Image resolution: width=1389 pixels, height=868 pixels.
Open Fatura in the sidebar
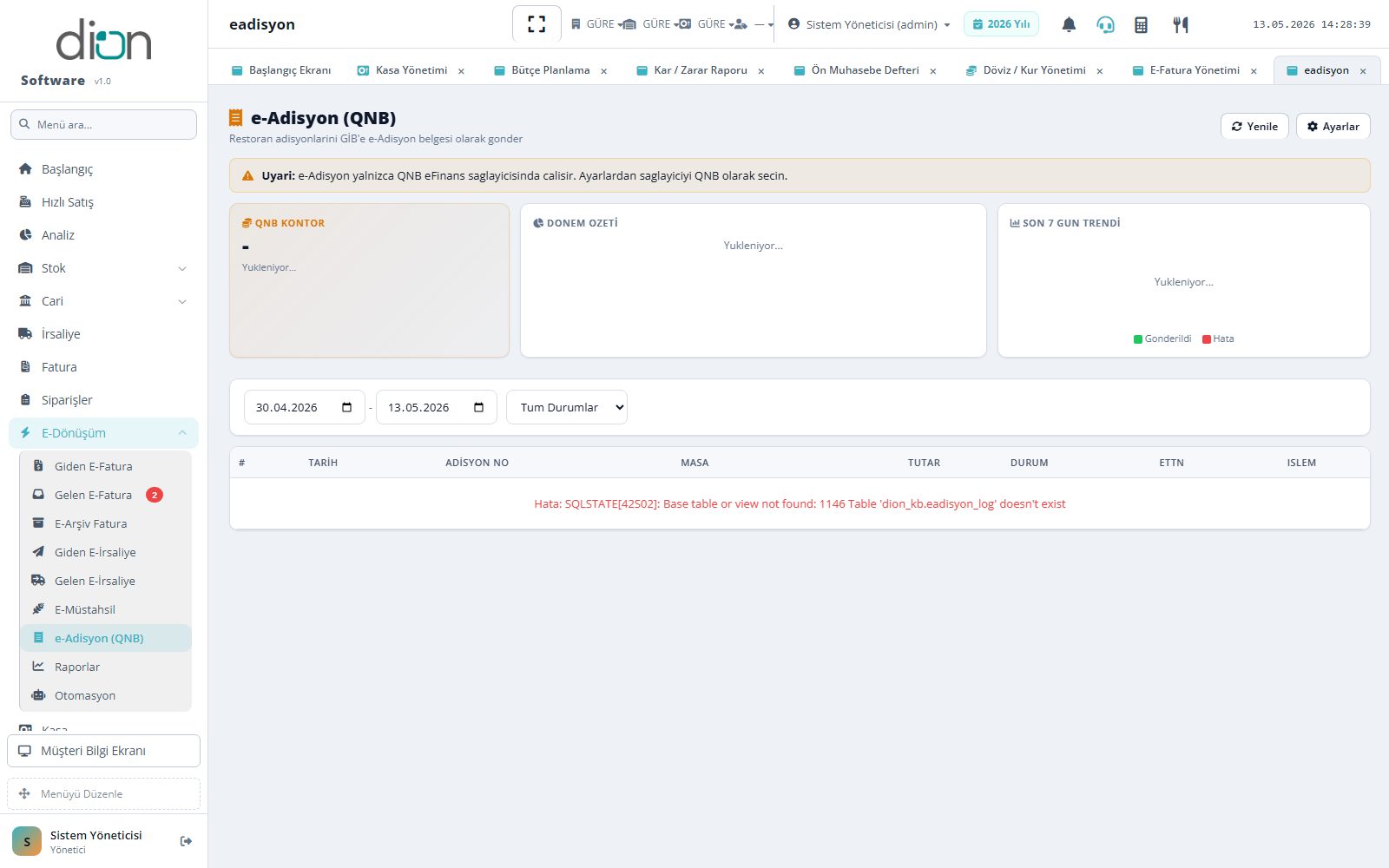point(104,367)
